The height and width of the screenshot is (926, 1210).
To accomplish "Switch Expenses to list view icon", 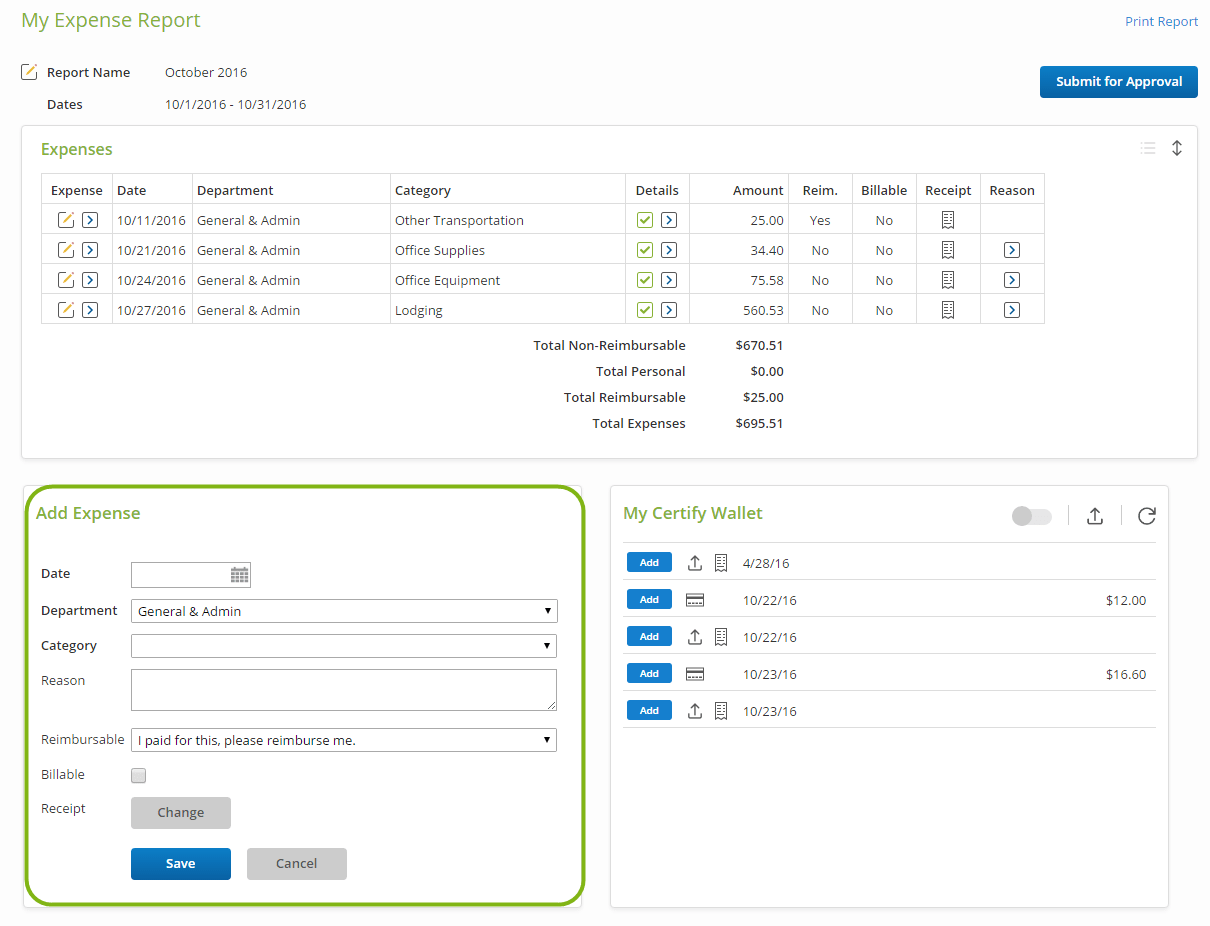I will click(1148, 148).
